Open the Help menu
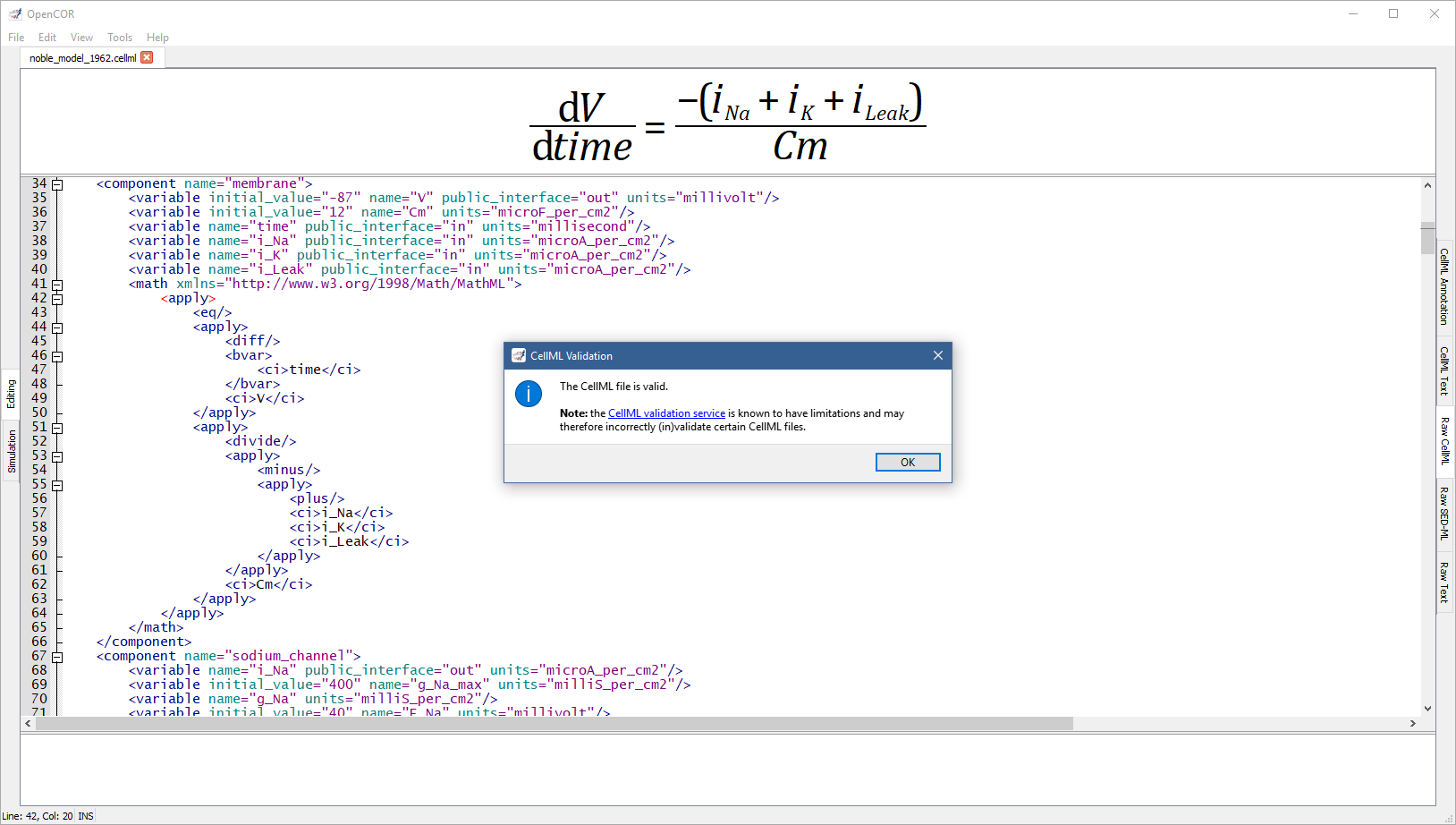Viewport: 1456px width, 825px height. (x=157, y=38)
